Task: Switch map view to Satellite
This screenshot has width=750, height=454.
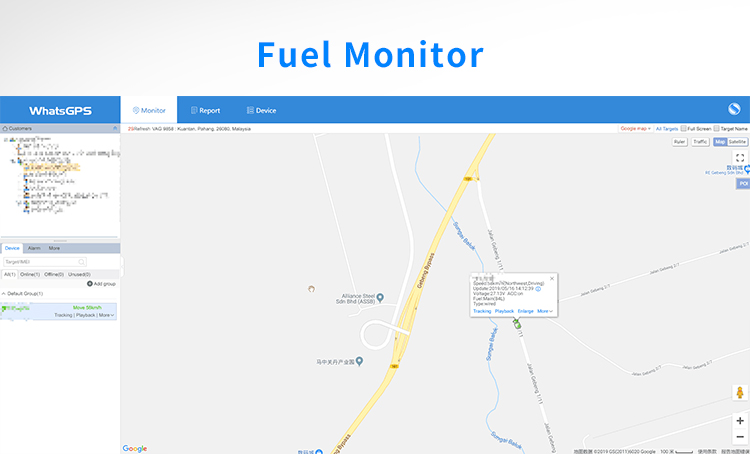Action: [x=737, y=142]
